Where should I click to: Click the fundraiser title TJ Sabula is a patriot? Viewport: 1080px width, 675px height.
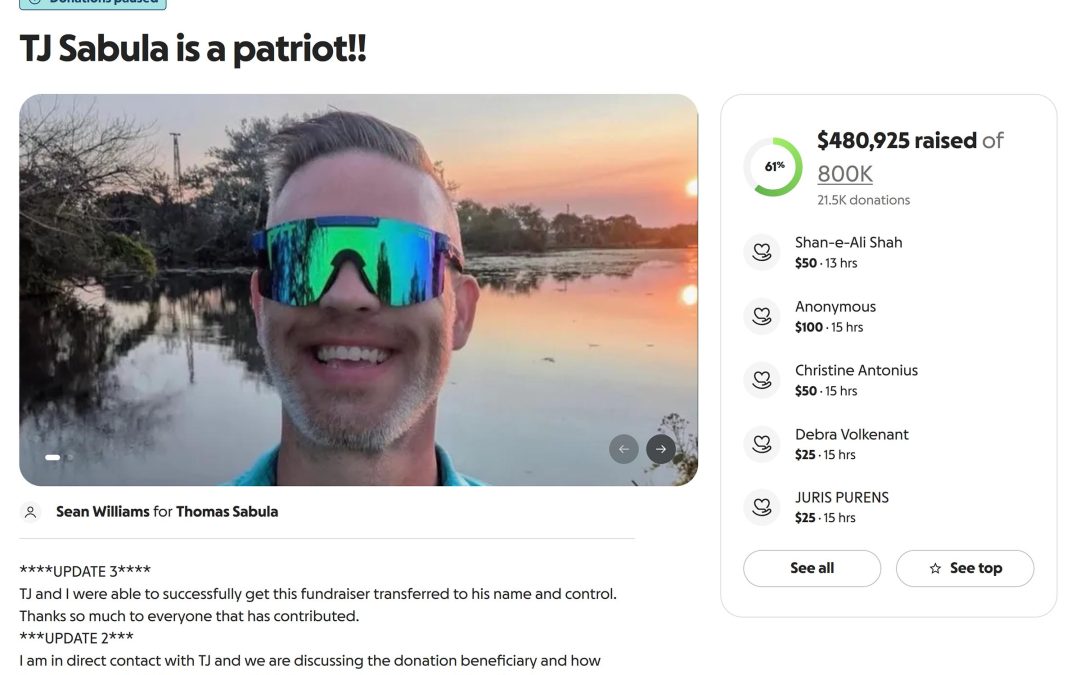[x=193, y=48]
